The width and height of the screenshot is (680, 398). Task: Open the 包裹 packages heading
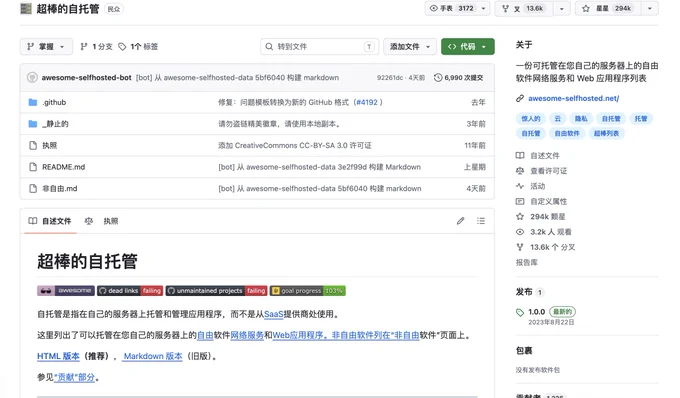tap(524, 350)
